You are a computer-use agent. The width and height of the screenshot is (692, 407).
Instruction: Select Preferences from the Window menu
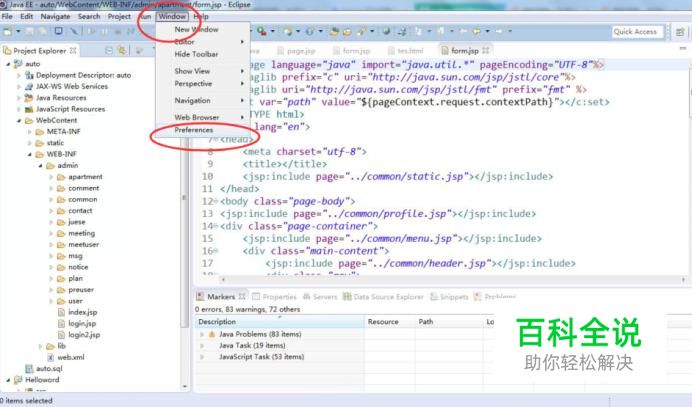194,130
